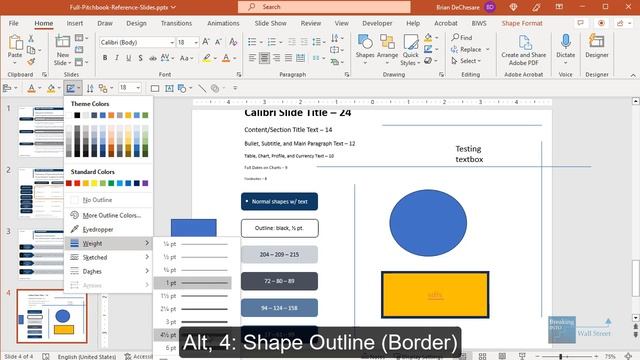640x360 pixels.
Task: Pick red from Standard Colors
Action: point(77,183)
